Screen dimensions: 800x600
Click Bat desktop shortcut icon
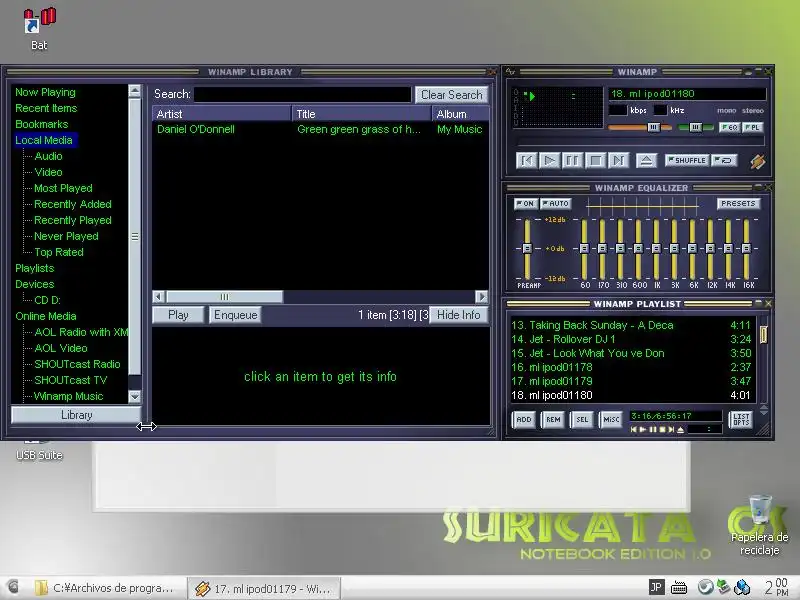(x=39, y=29)
